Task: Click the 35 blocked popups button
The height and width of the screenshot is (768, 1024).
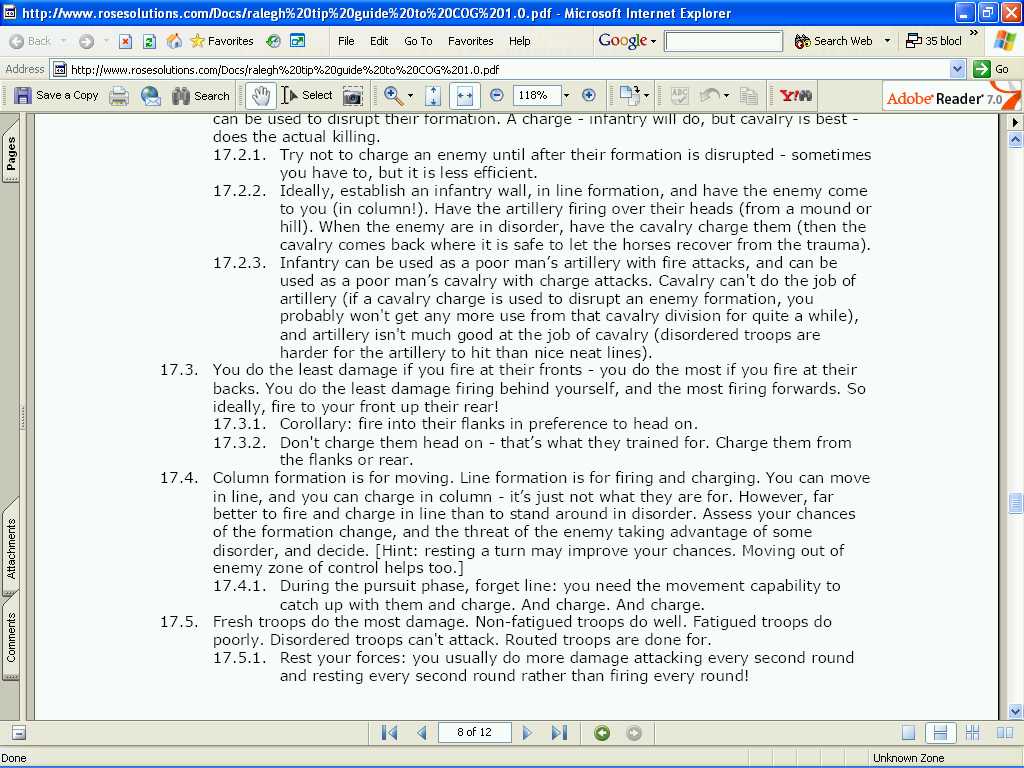Action: (x=934, y=41)
